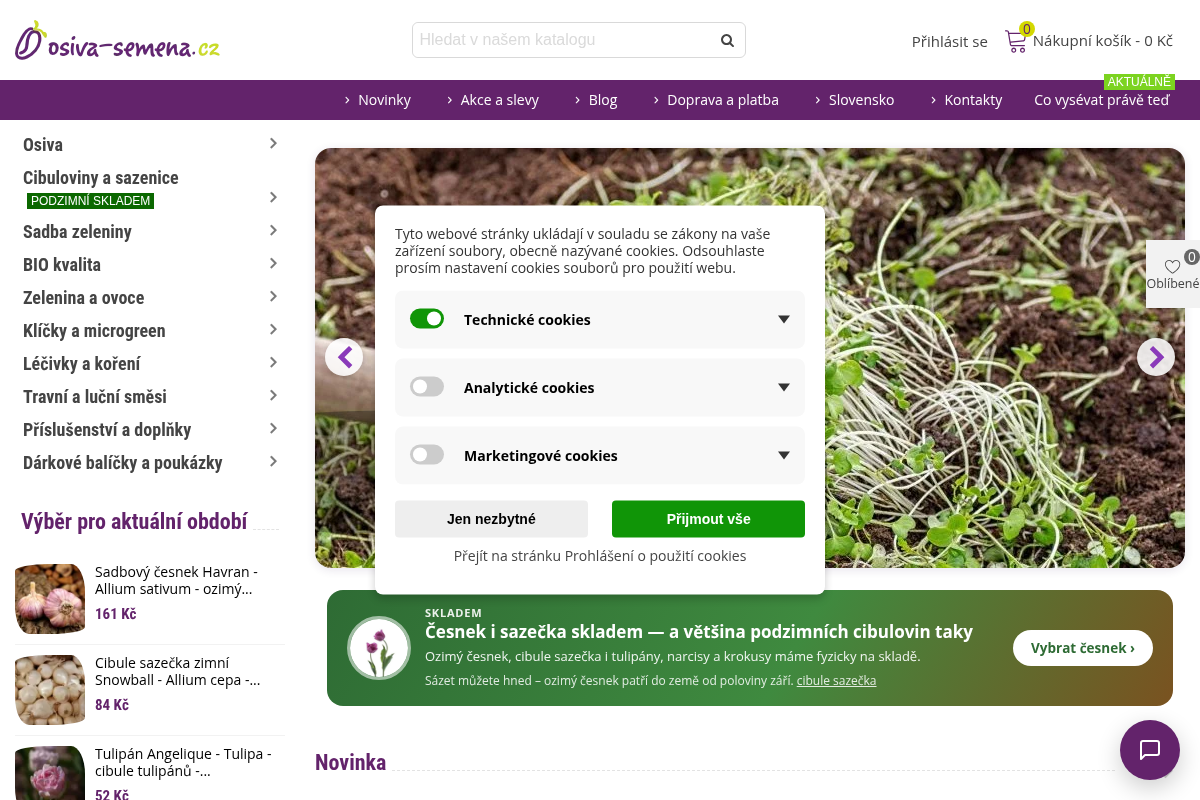Open Sadbový česnek Havran thumbnail

pos(50,599)
